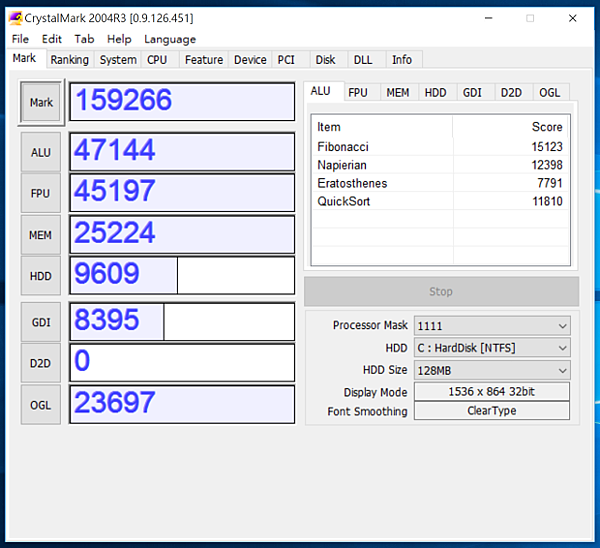Click the Score column header
The image size is (600, 548).
(x=510, y=127)
